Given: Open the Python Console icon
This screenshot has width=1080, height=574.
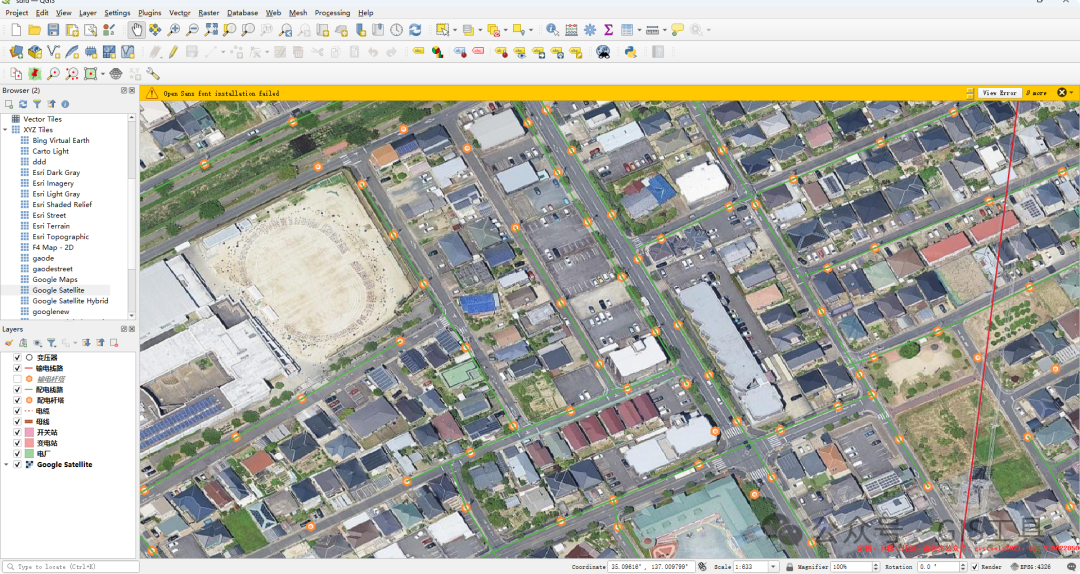Looking at the screenshot, I should coord(630,52).
